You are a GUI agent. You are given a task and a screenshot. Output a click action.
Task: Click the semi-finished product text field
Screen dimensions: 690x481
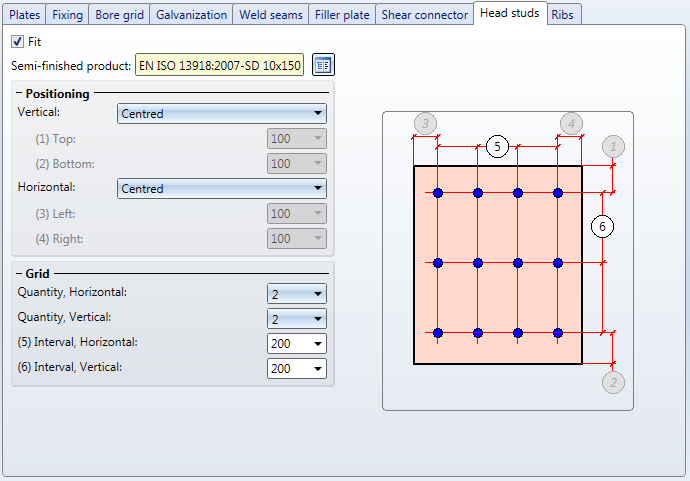[220, 66]
